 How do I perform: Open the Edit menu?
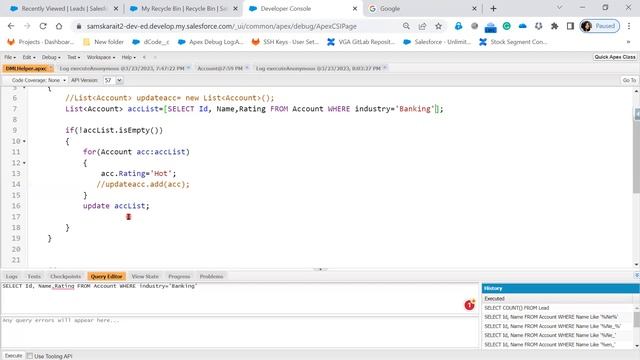[x=29, y=57]
